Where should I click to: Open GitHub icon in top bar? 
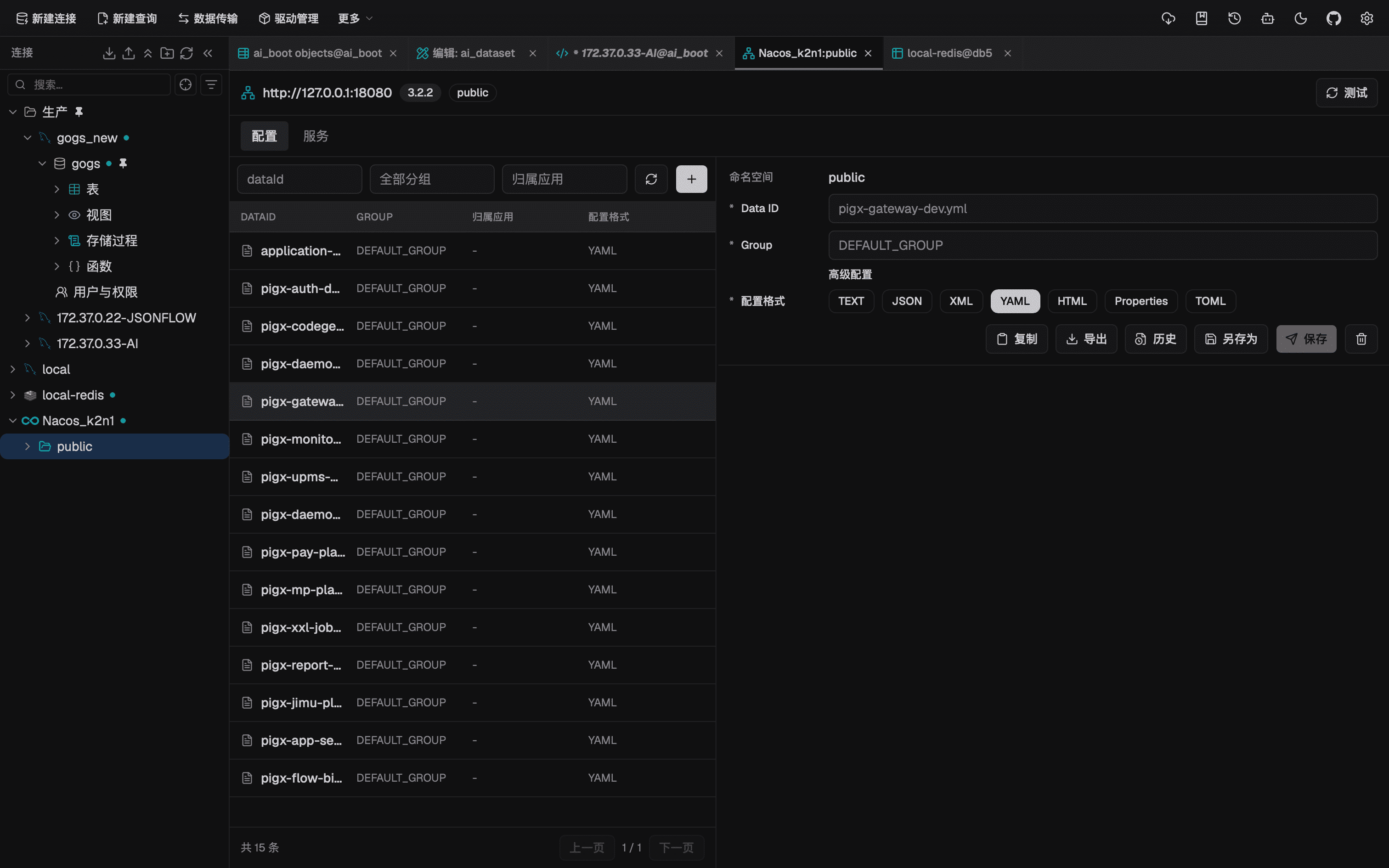coord(1333,18)
